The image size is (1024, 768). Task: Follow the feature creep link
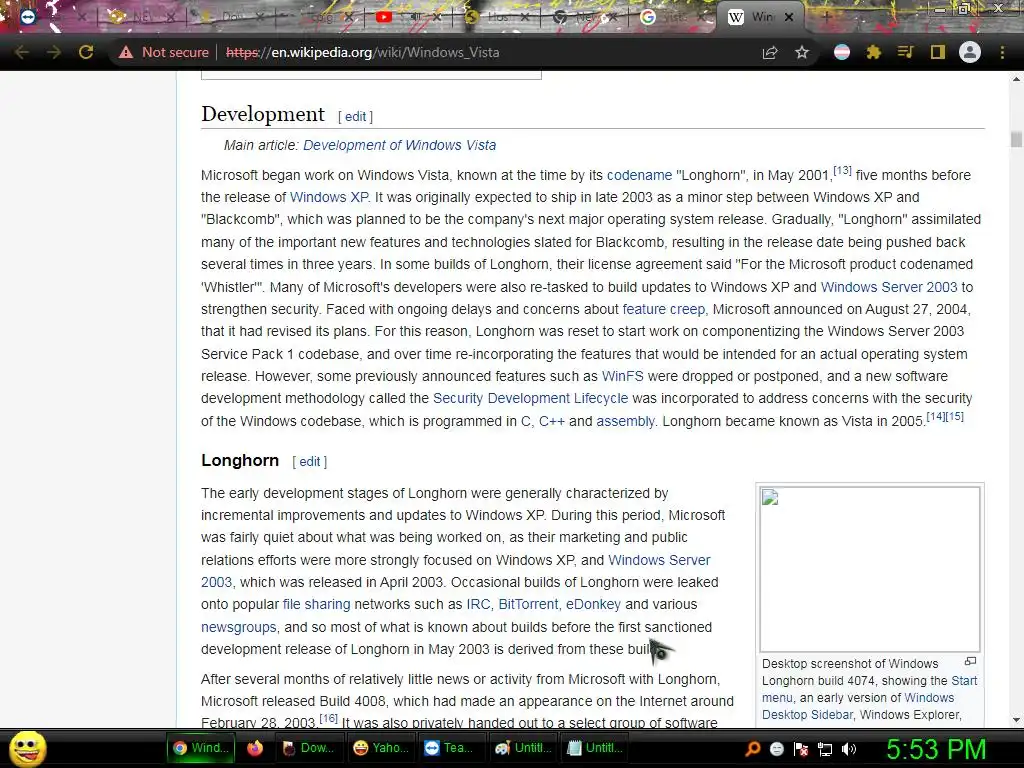coord(664,309)
